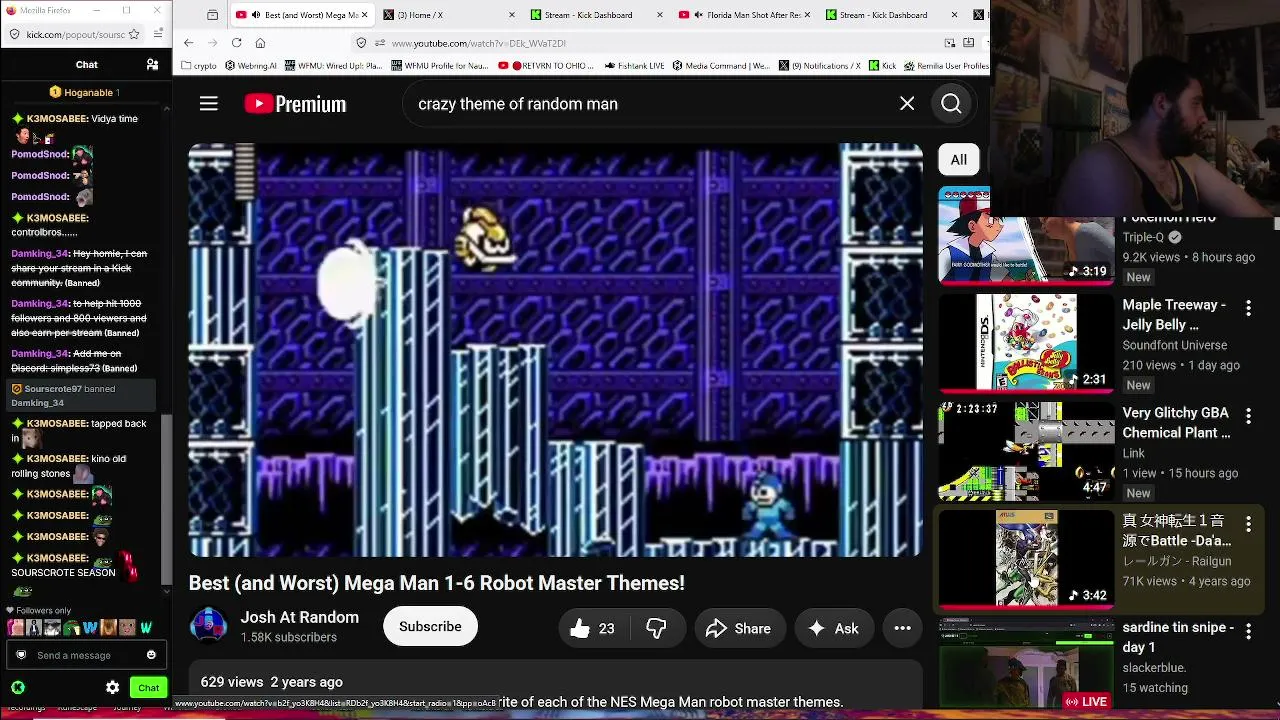Open the Webring.AI bookmark
This screenshot has width=1280, height=720.
point(250,66)
